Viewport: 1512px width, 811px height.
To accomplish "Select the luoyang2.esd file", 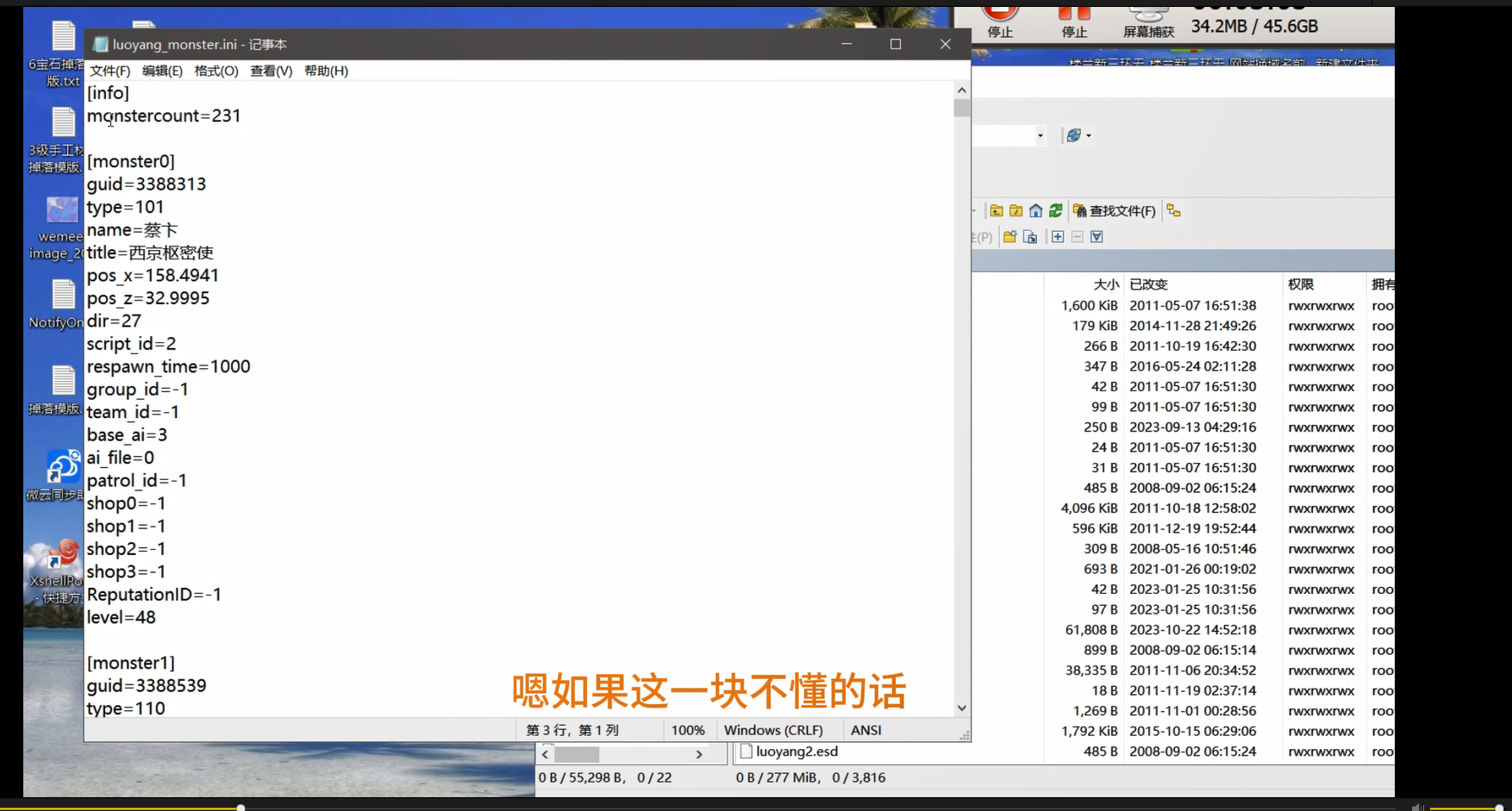I will click(796, 752).
